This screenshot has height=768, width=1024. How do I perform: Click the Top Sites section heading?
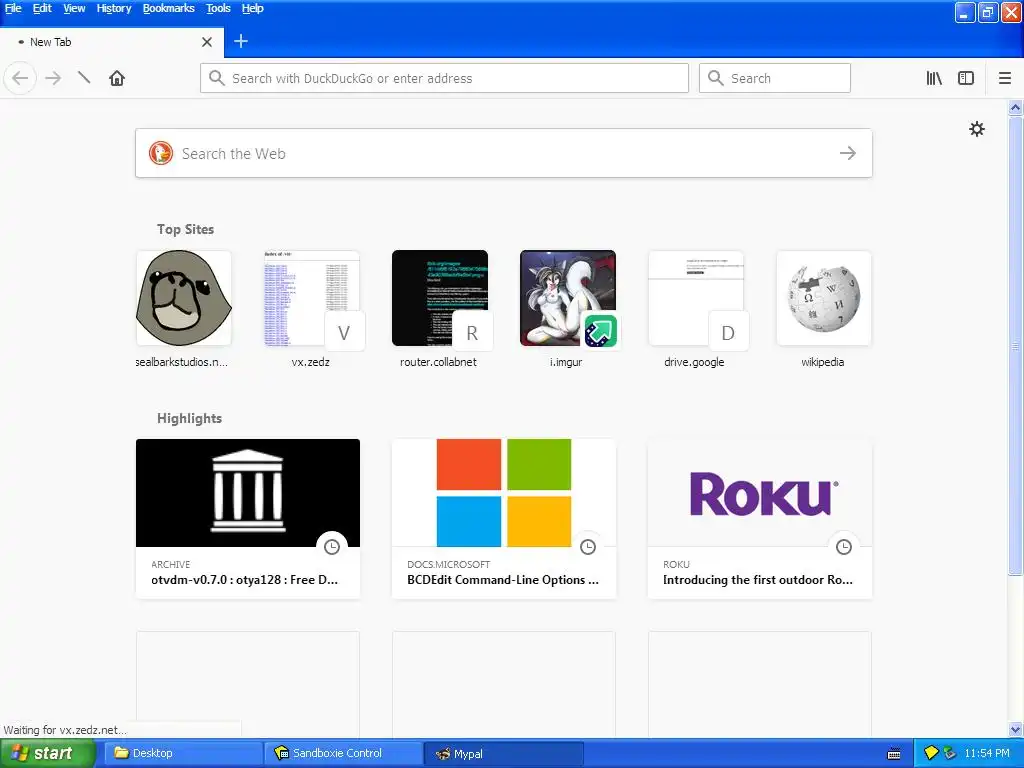pos(185,229)
